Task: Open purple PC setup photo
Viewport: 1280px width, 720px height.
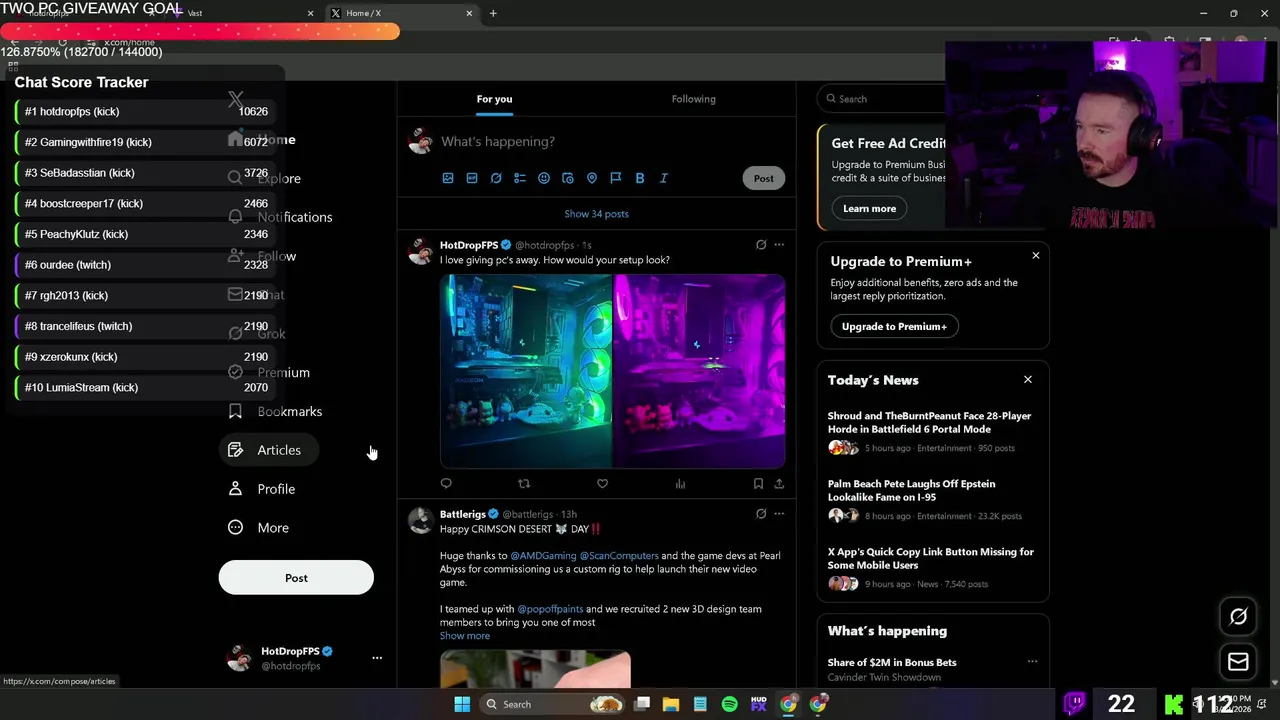Action: [x=699, y=371]
